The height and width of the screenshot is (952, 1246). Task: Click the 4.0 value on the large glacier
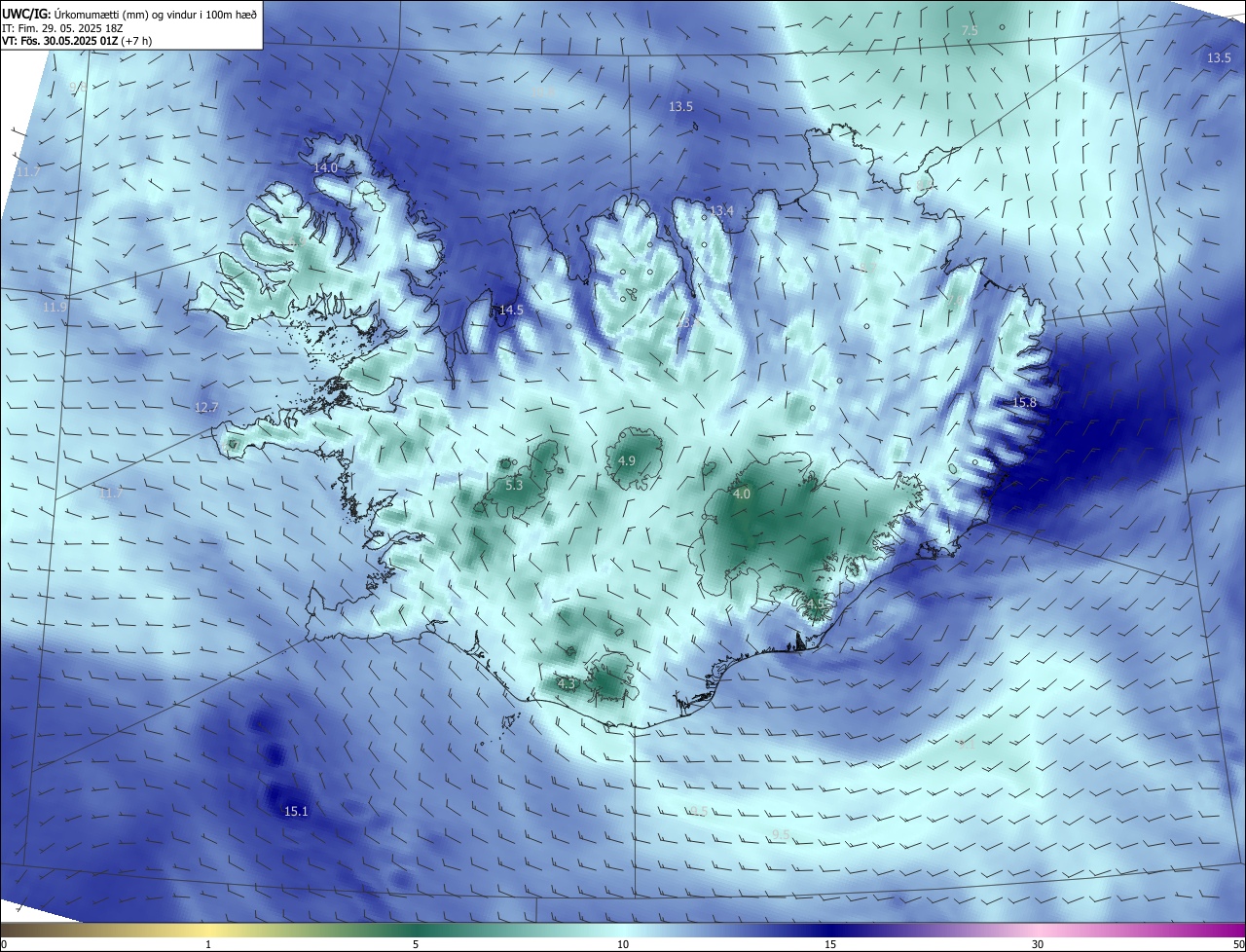point(742,494)
